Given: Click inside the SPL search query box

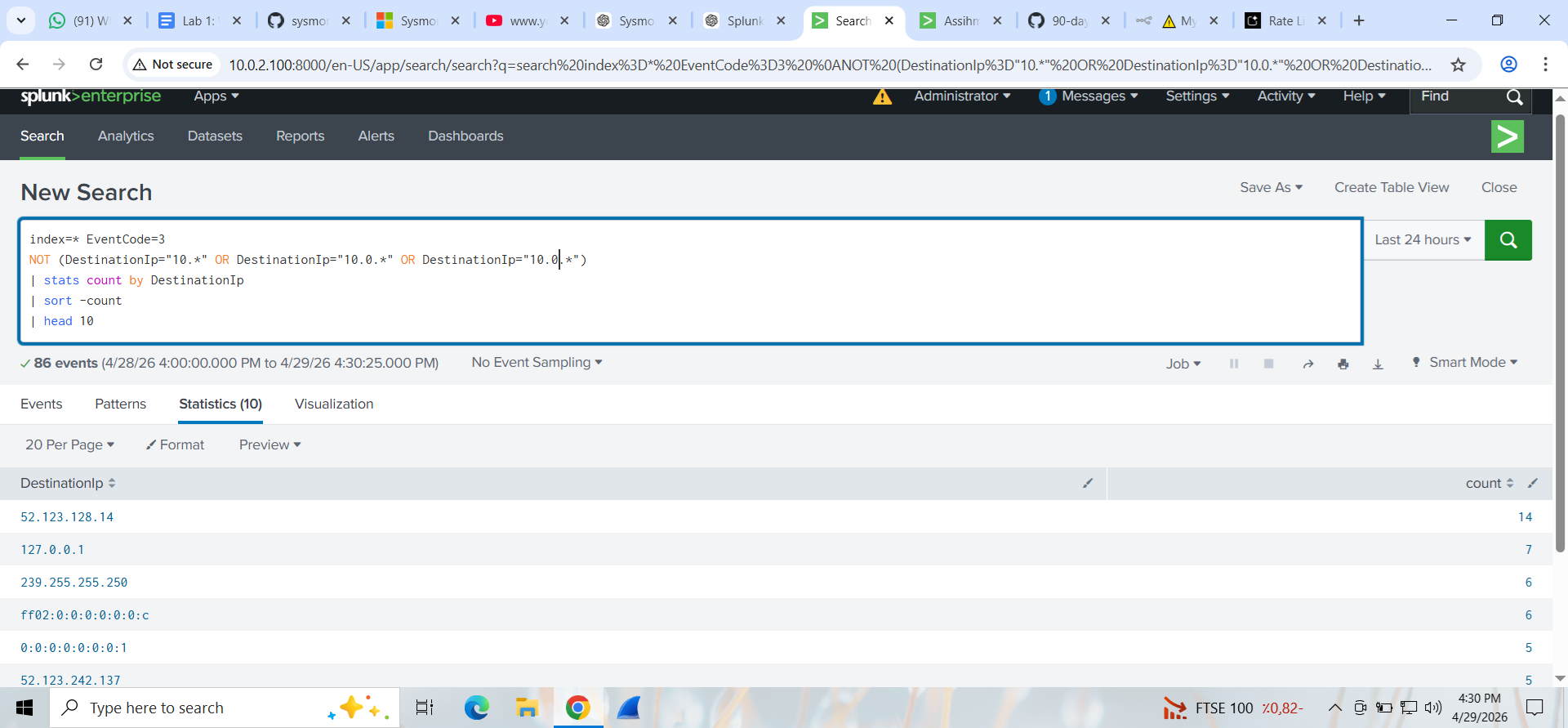Looking at the screenshot, I should point(691,281).
